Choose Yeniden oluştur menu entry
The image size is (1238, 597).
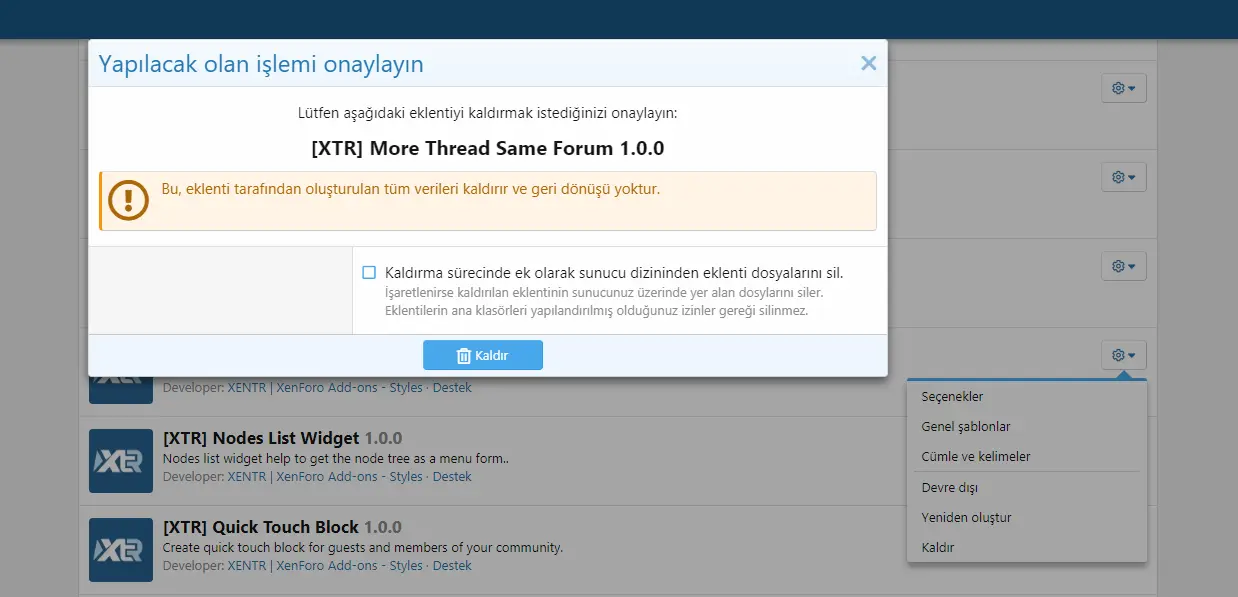[x=1027, y=517]
